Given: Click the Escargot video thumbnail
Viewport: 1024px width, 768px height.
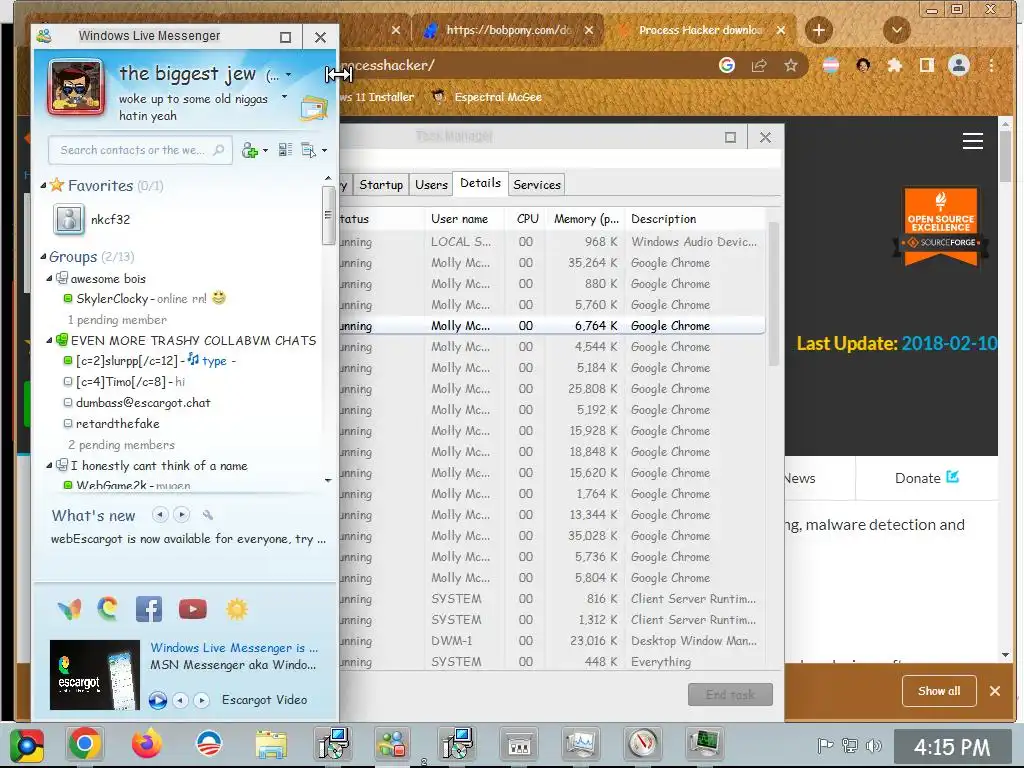Looking at the screenshot, I should 95,675.
